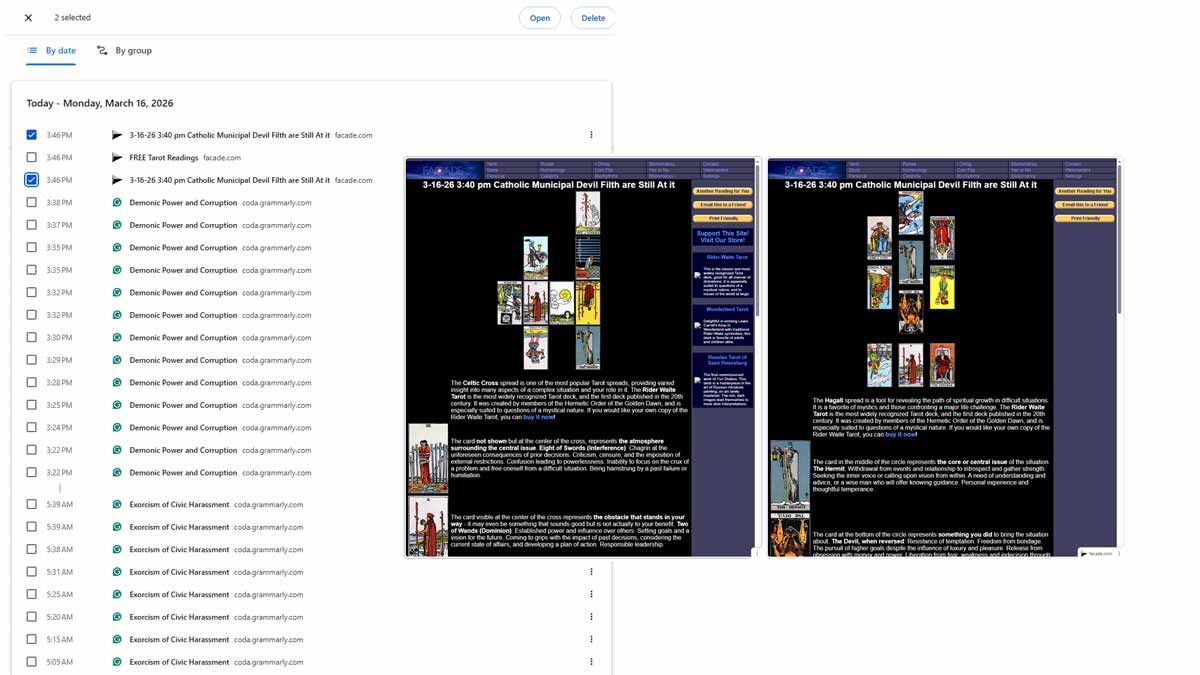Open the 3:28 PM Demonic Power and Corruption link

(x=183, y=383)
